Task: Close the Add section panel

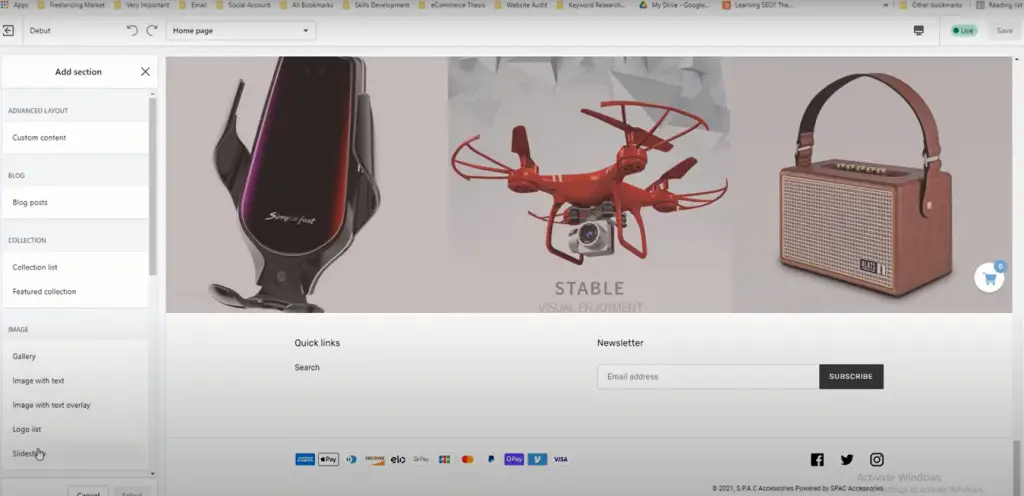Action: coord(145,72)
